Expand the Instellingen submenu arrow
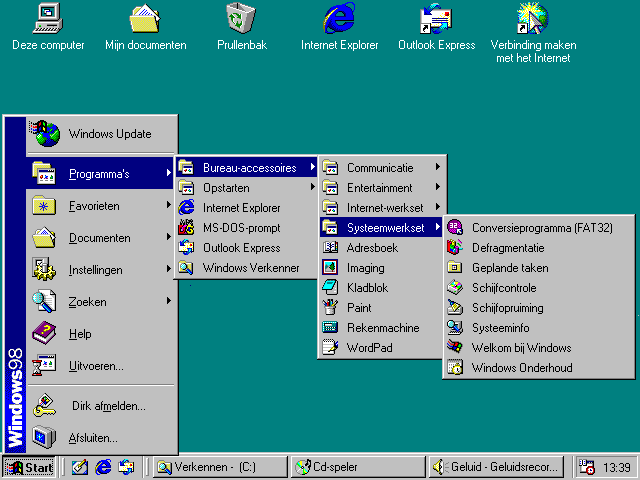640x480 pixels. tap(168, 269)
